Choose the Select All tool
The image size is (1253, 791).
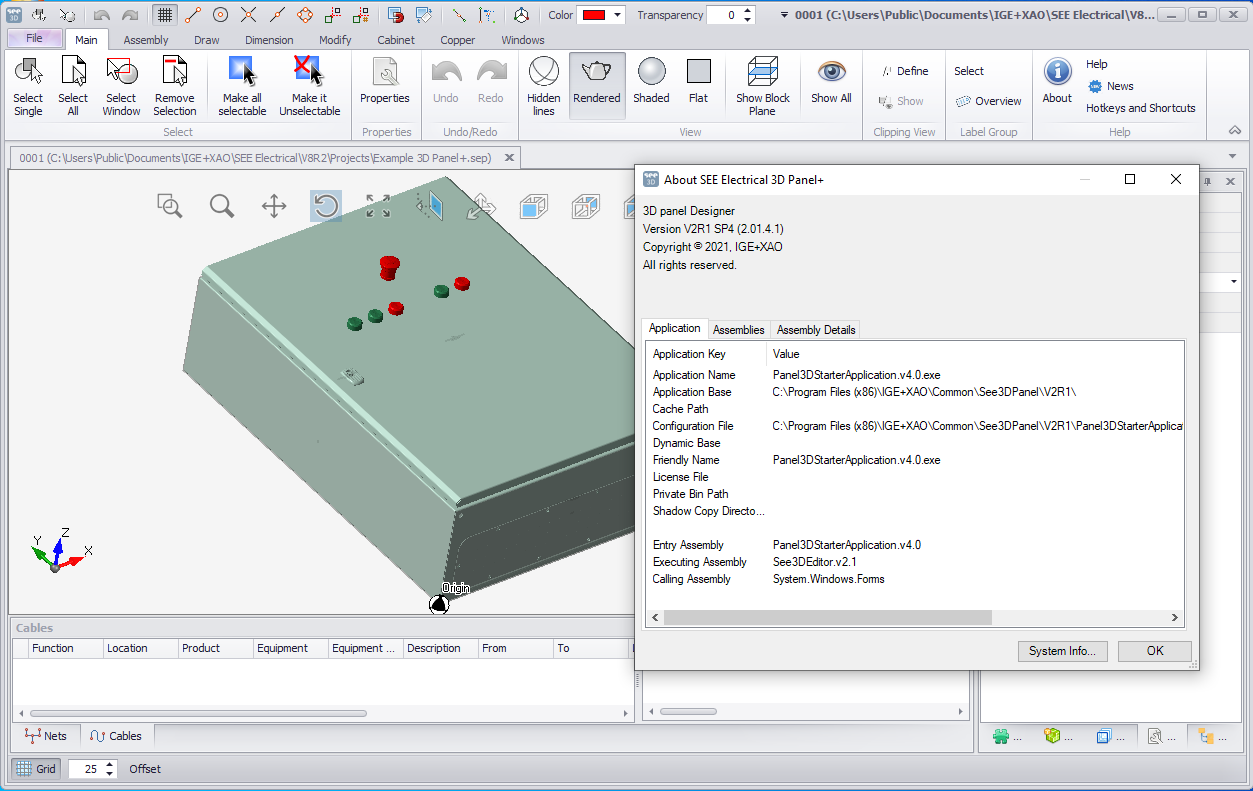click(73, 86)
